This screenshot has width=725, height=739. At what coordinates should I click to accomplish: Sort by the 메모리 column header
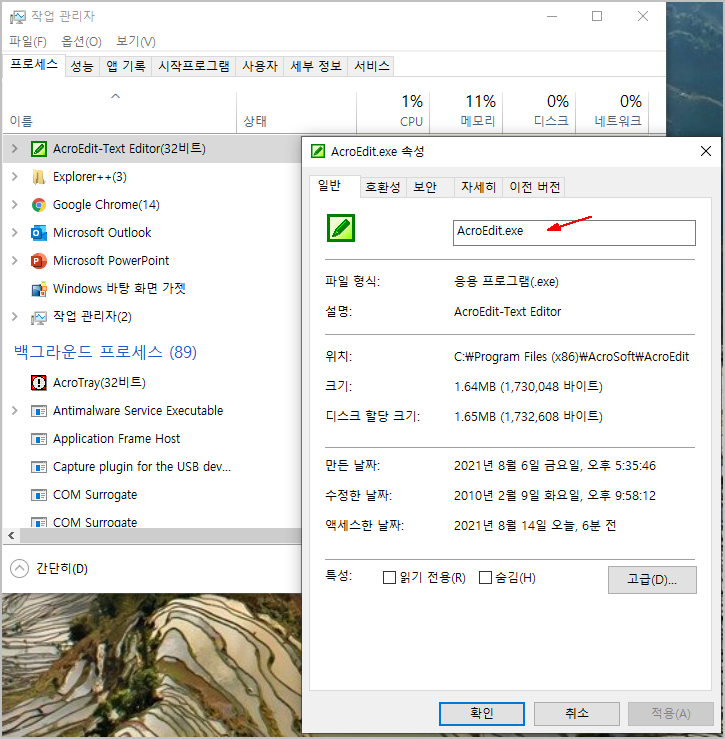point(466,112)
